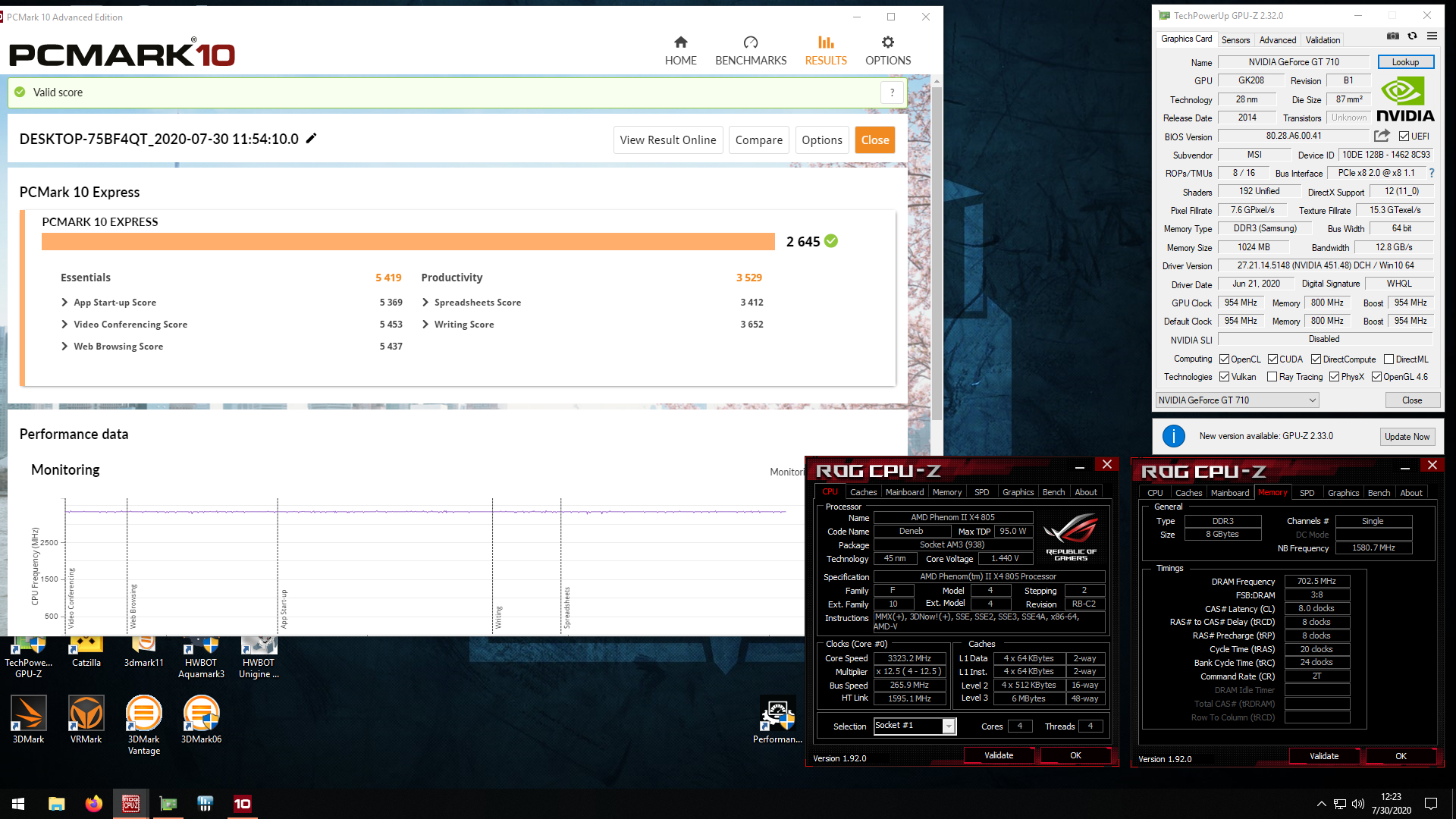1456x819 pixels.
Task: Switch to GPU-Z Validation tab
Action: [1323, 40]
